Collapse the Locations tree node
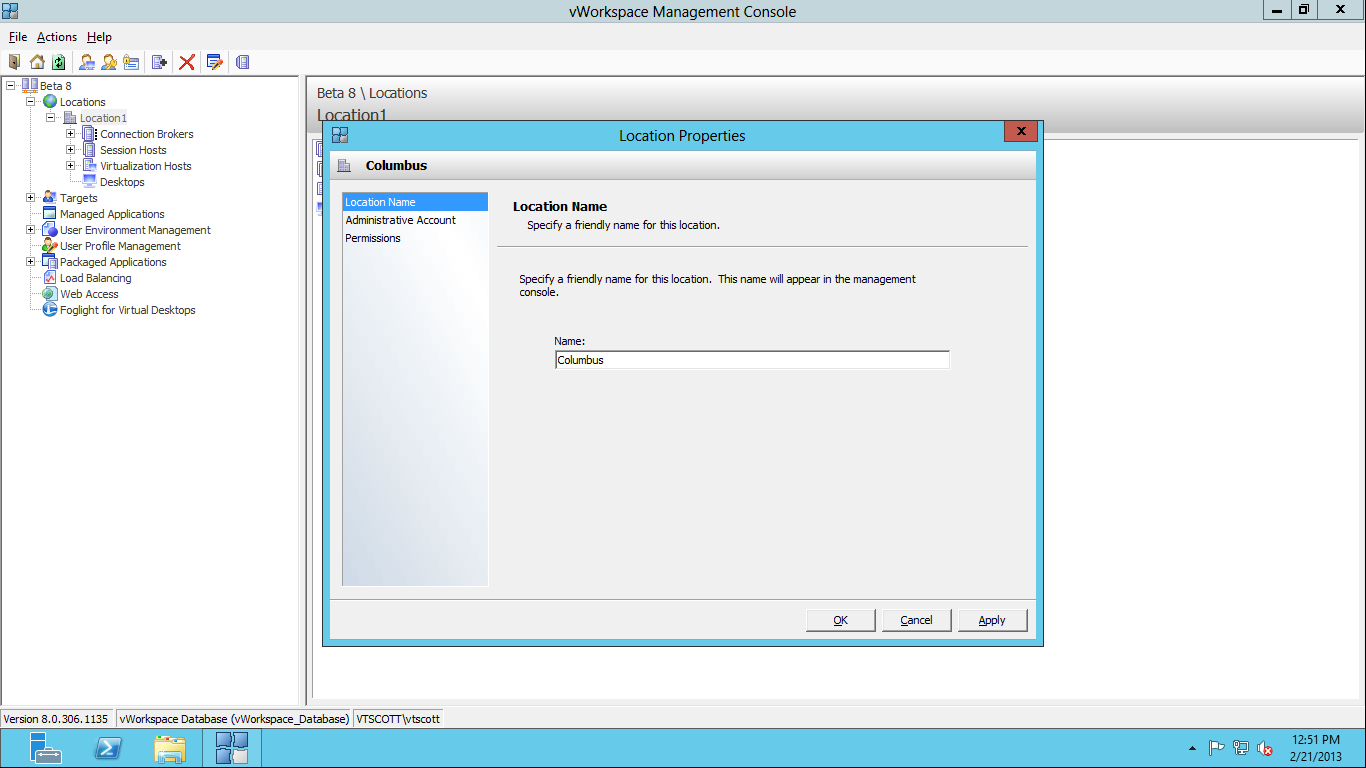The image size is (1366, 768). [30, 102]
